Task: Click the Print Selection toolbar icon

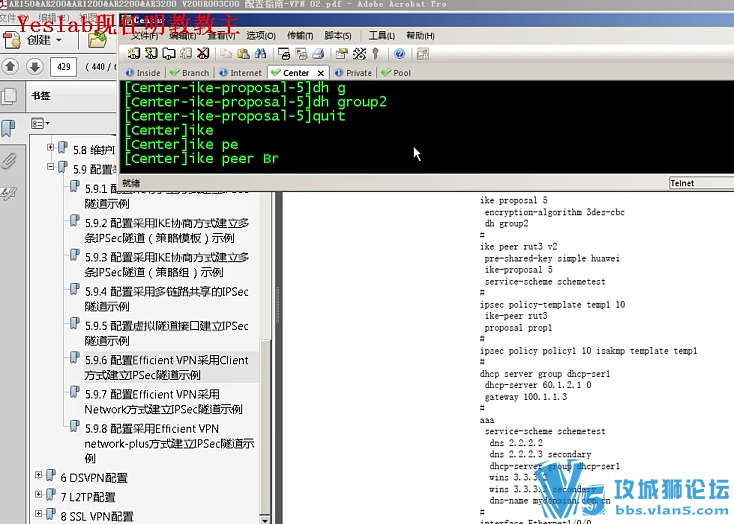Action: tap(284, 53)
